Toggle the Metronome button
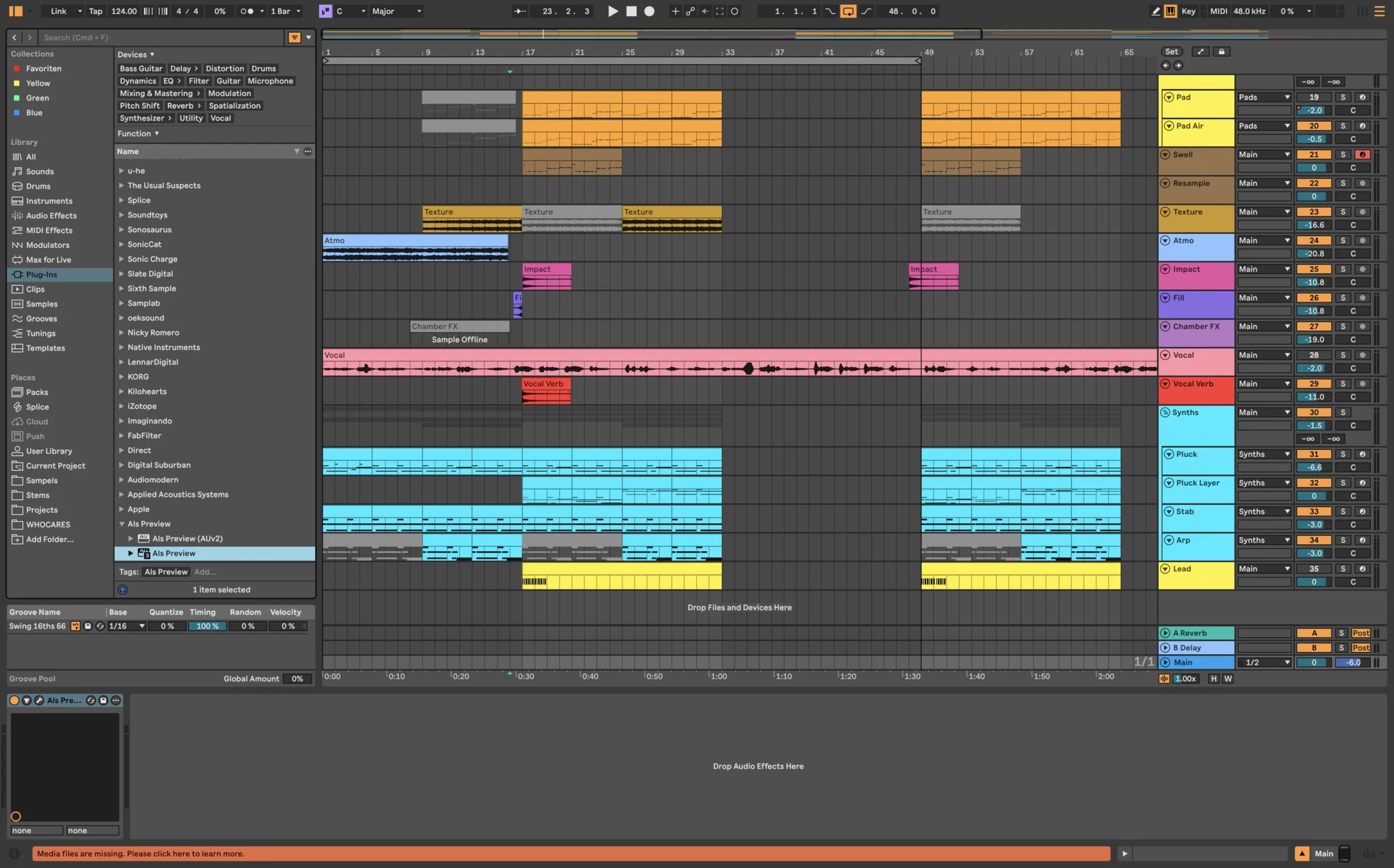Screen dimensions: 1394x868 tap(247, 11)
